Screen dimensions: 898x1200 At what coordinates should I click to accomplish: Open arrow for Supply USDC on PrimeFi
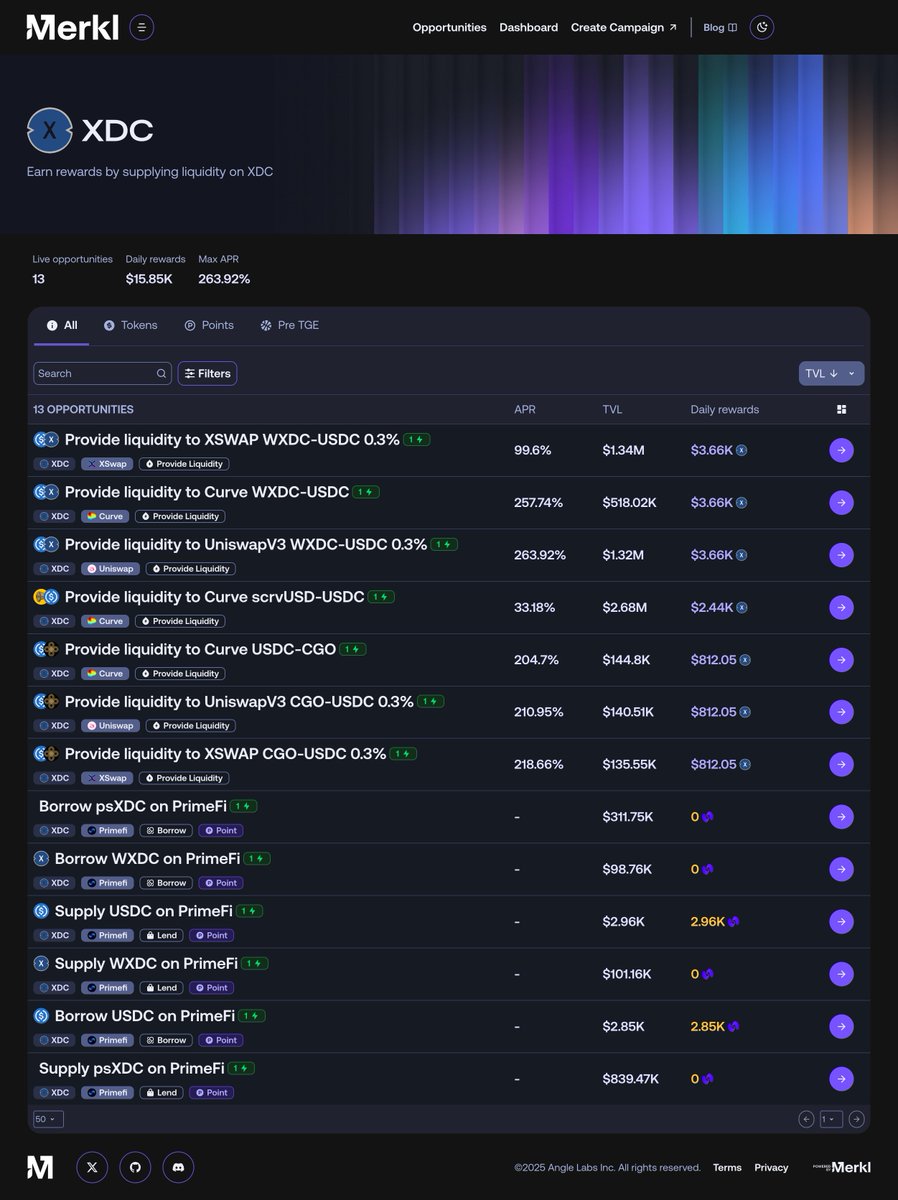(842, 921)
